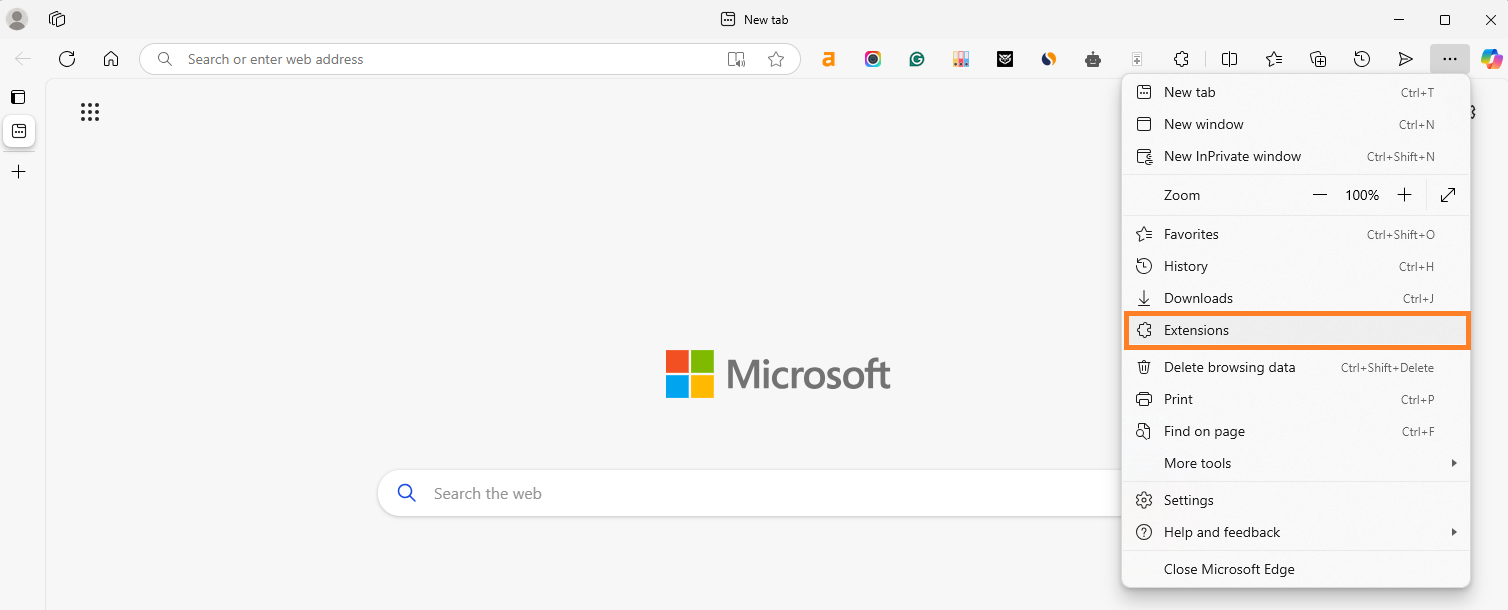Expand Help and feedback submenu
1508x610 pixels.
coord(1296,532)
